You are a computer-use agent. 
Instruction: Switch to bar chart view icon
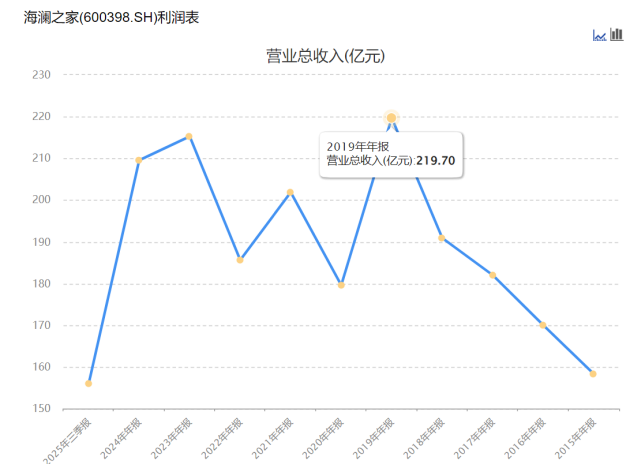pos(616,35)
